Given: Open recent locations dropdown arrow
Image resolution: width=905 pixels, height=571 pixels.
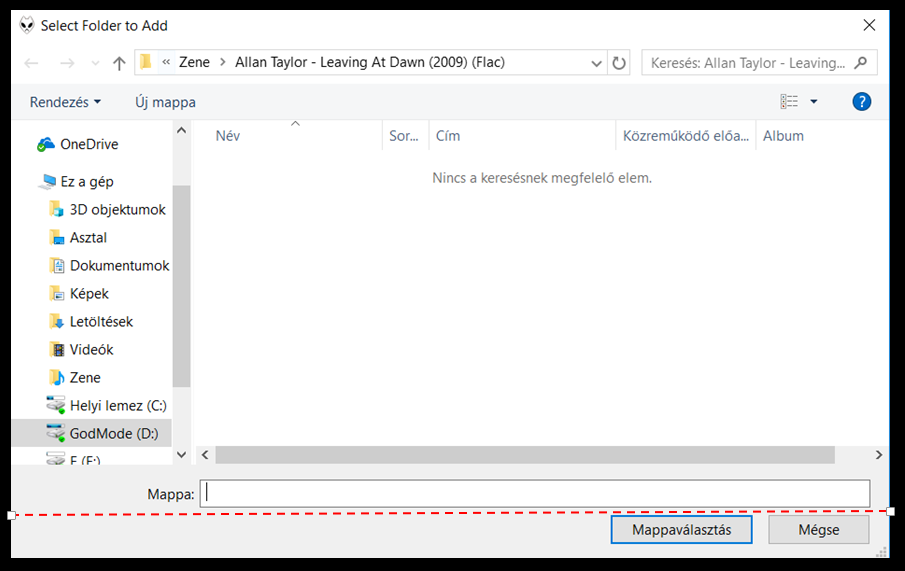Looking at the screenshot, I should click(x=95, y=63).
